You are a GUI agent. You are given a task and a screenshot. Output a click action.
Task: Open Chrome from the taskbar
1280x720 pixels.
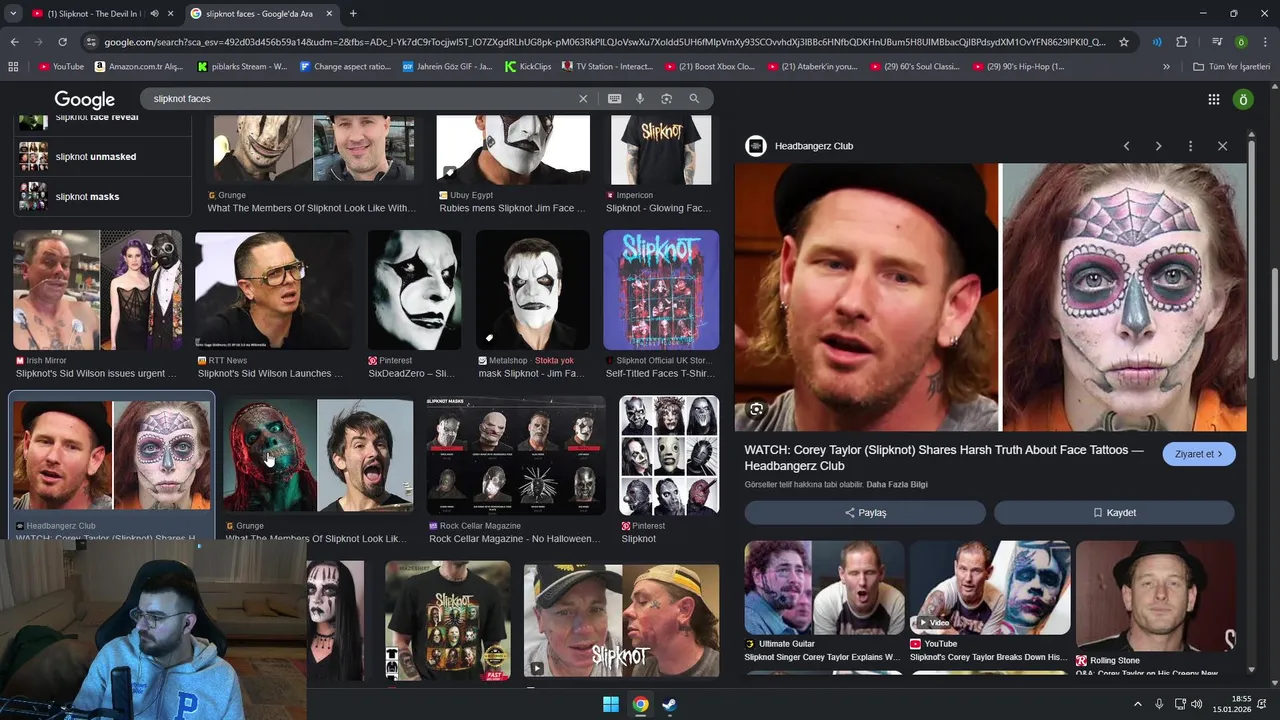pyautogui.click(x=640, y=704)
